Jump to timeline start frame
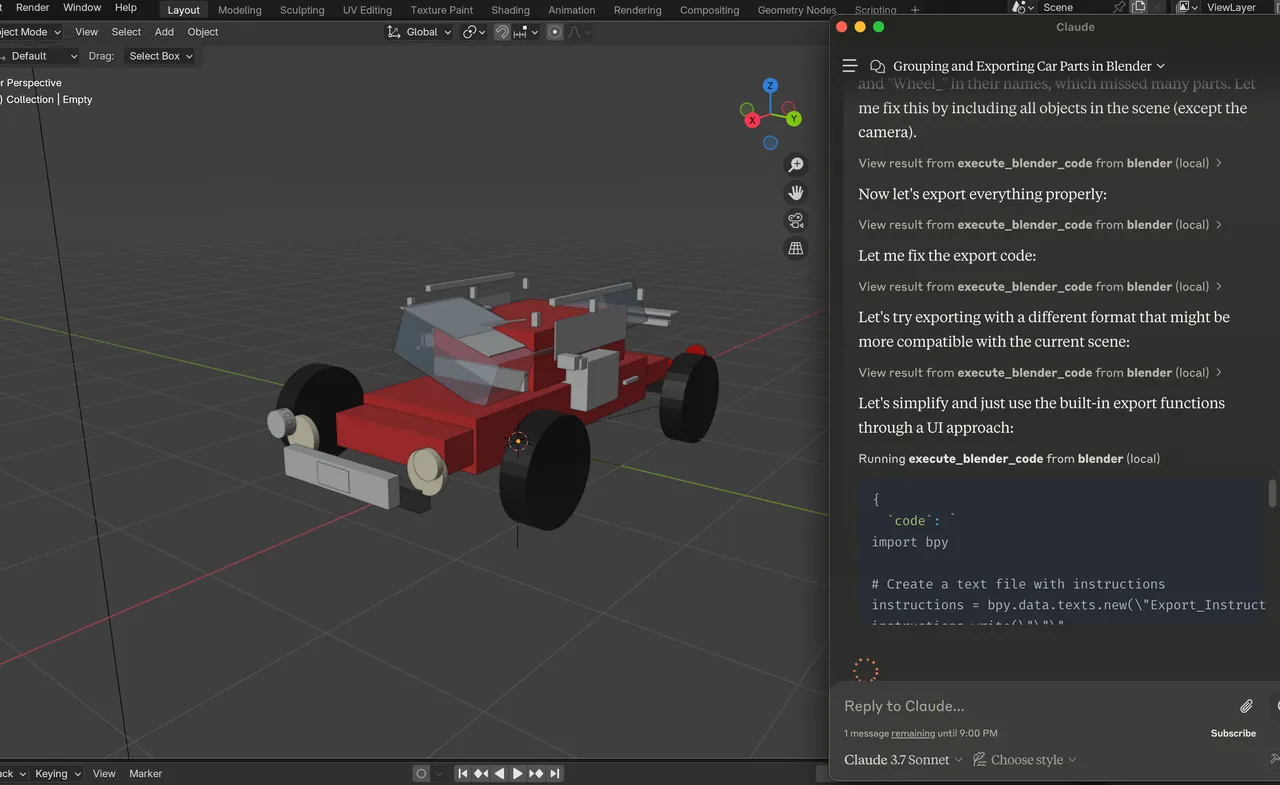The width and height of the screenshot is (1280, 785). 463,773
